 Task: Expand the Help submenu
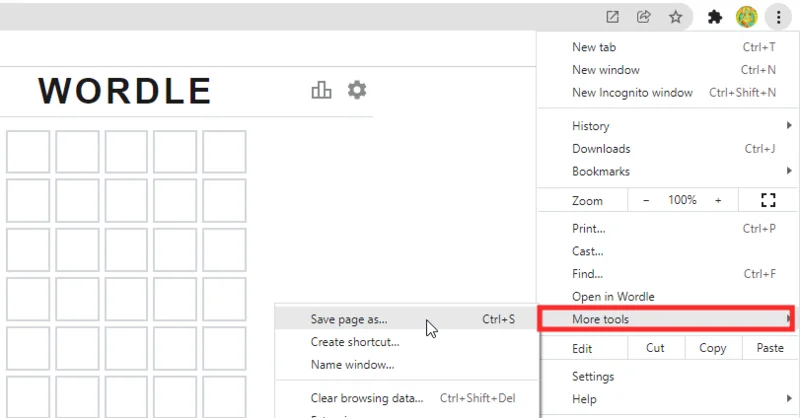tap(668, 399)
